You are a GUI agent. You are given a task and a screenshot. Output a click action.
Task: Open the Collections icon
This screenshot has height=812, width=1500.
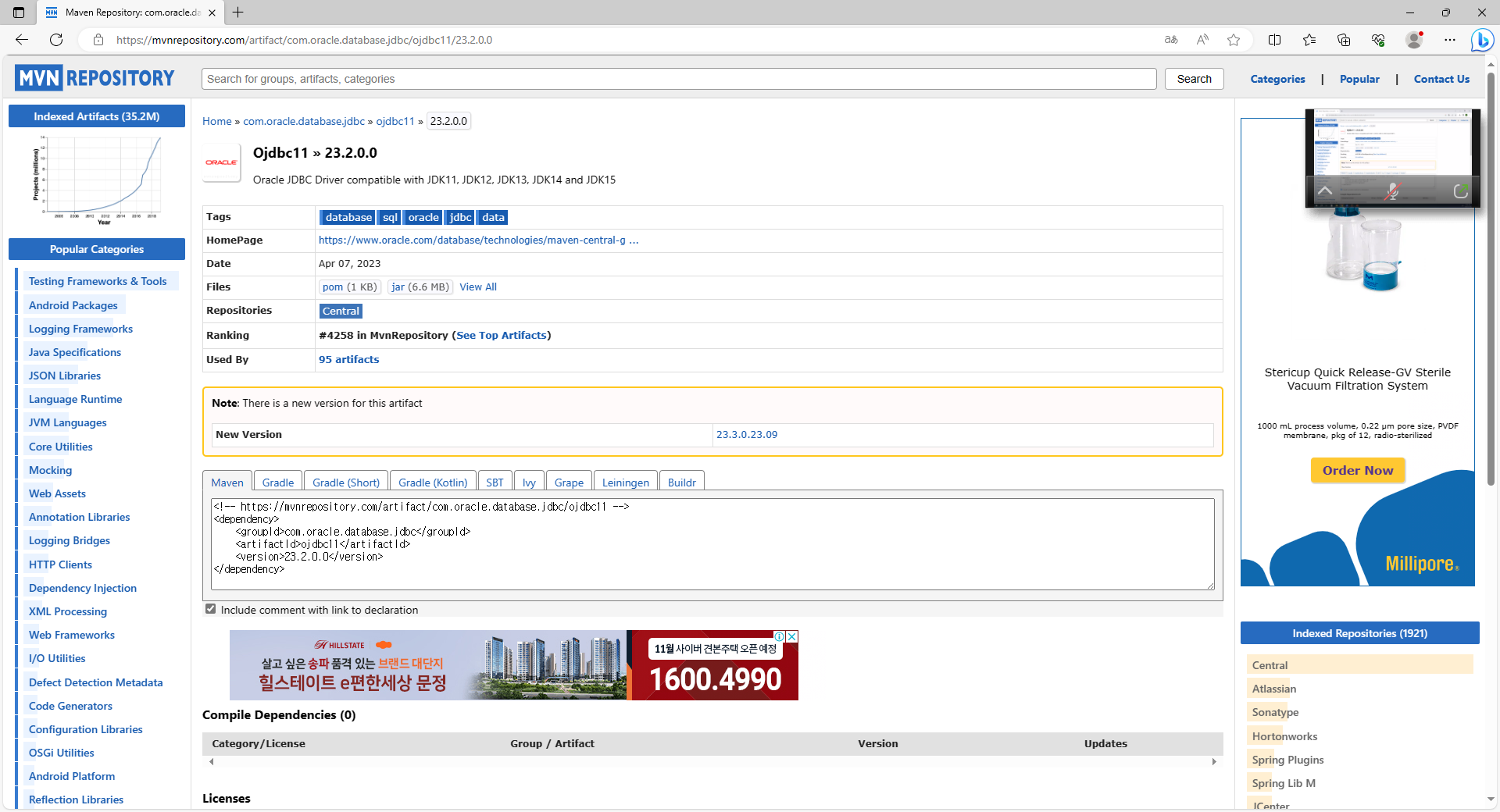click(x=1344, y=40)
